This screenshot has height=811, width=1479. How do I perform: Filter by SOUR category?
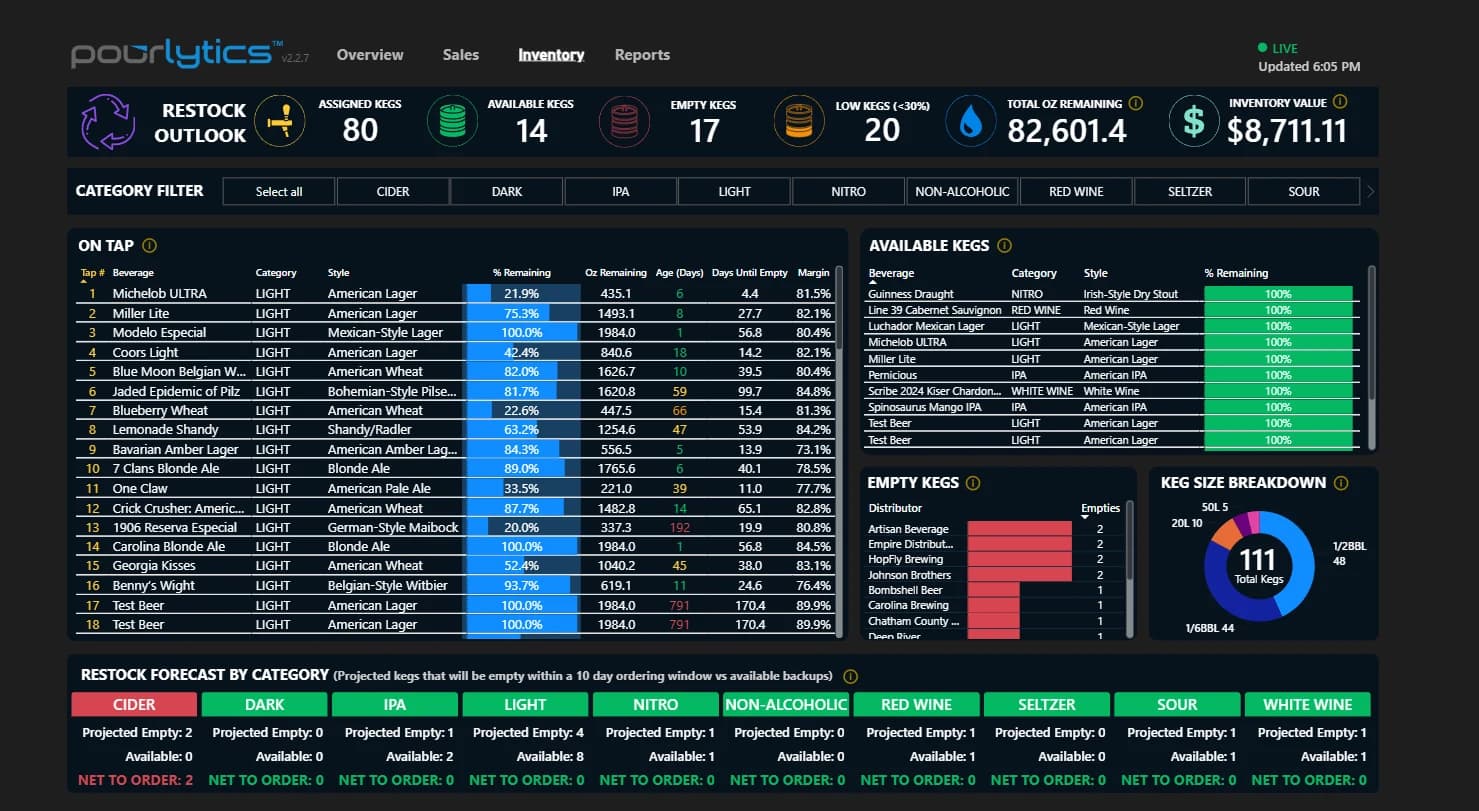tap(1304, 191)
